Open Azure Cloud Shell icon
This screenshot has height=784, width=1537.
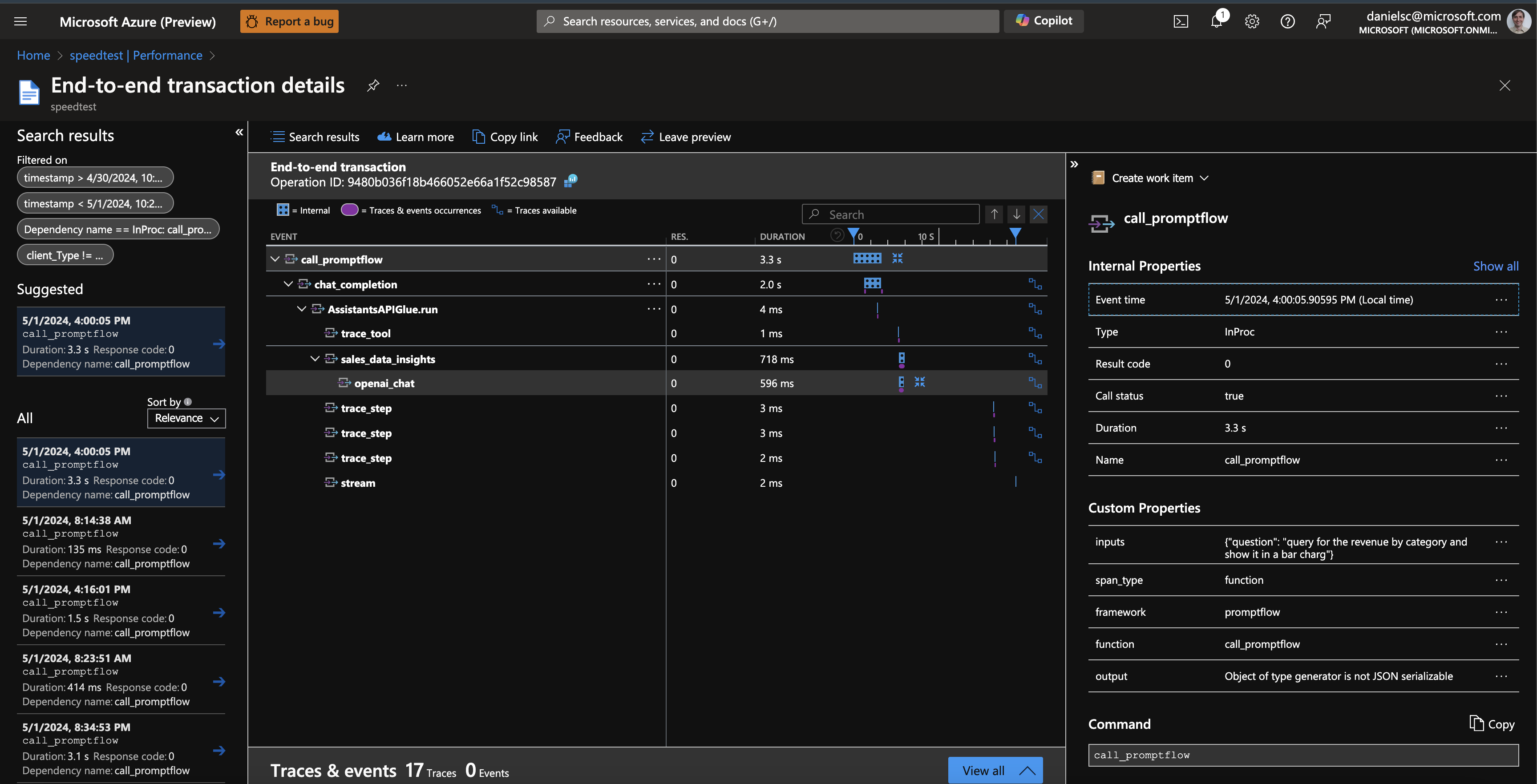tap(1180, 21)
